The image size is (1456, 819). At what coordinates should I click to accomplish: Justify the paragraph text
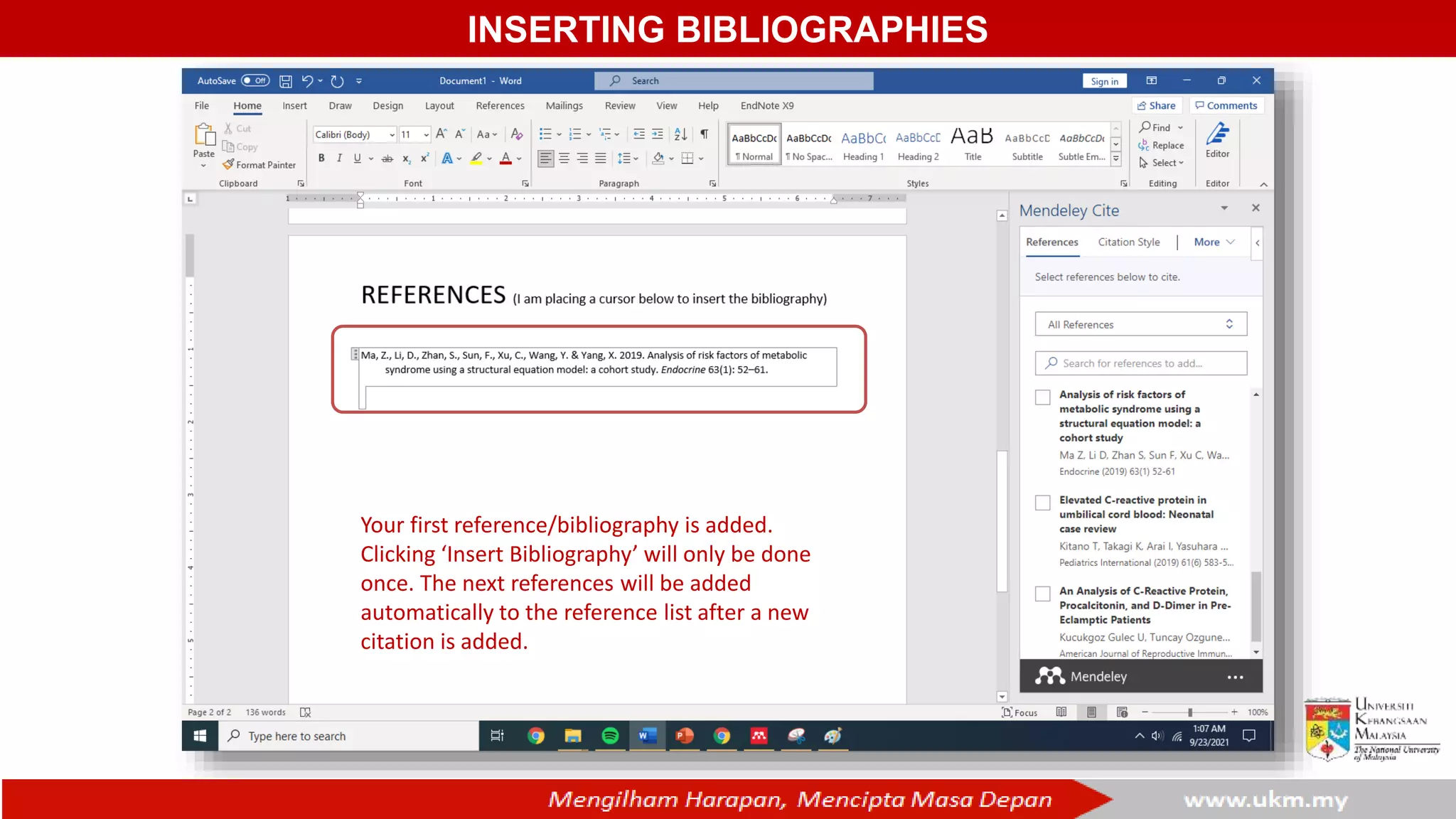[601, 158]
